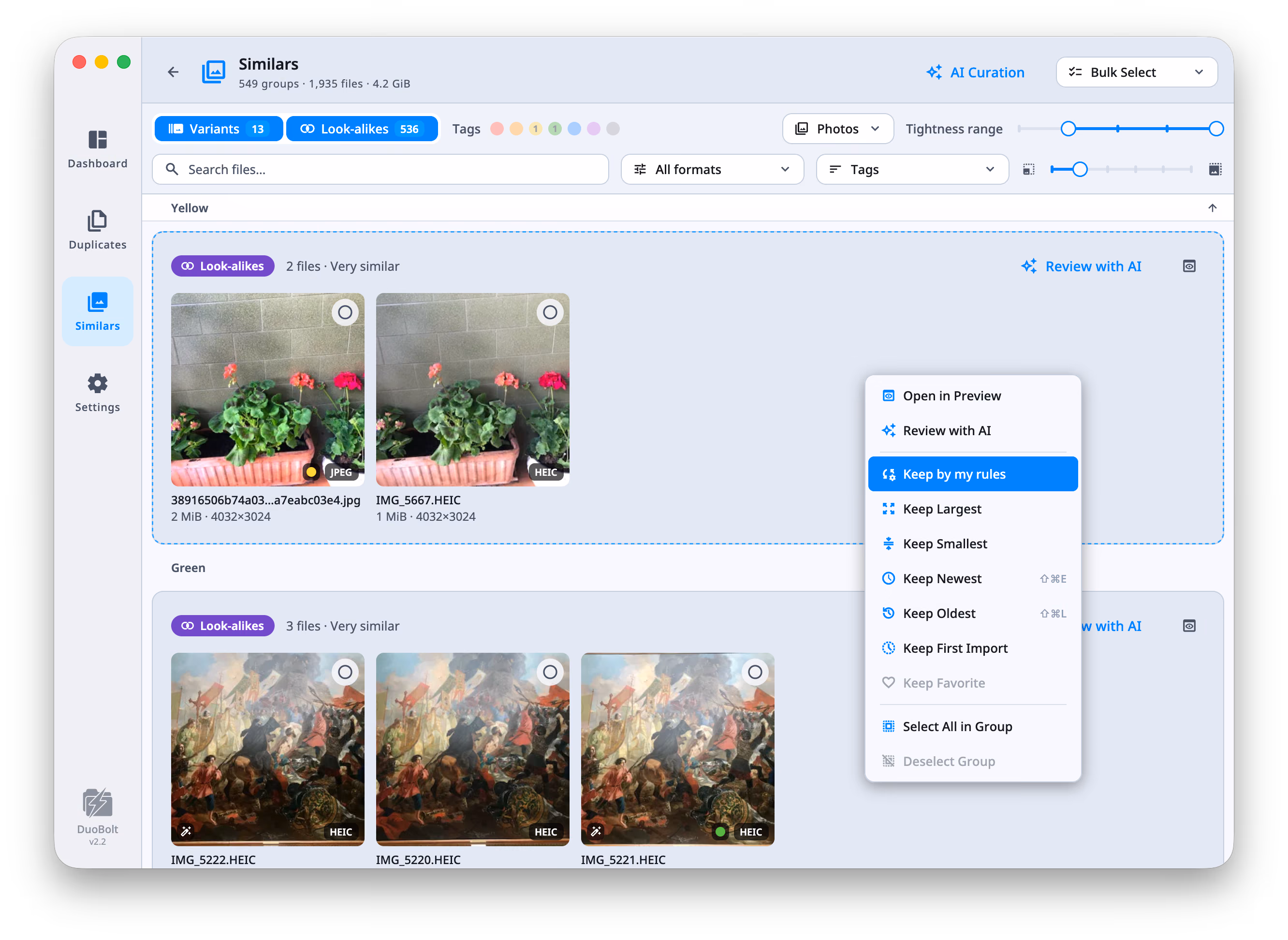Open the Bulk Select dropdown
The width and height of the screenshot is (1288, 940).
(1136, 72)
